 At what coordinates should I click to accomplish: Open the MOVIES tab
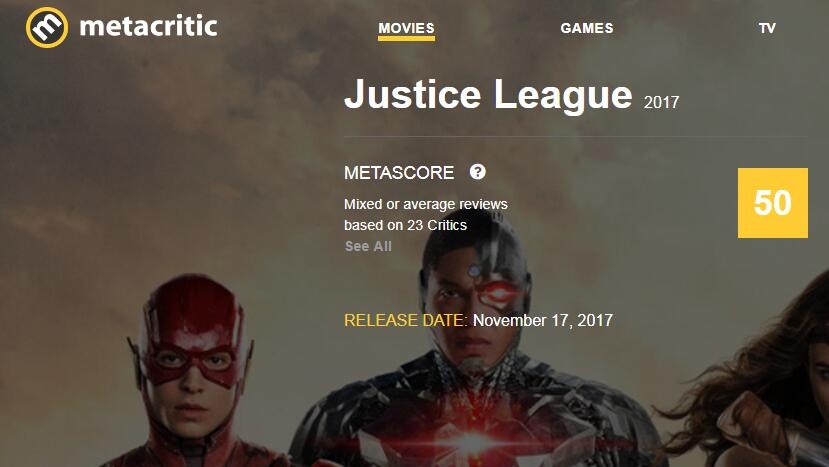406,28
